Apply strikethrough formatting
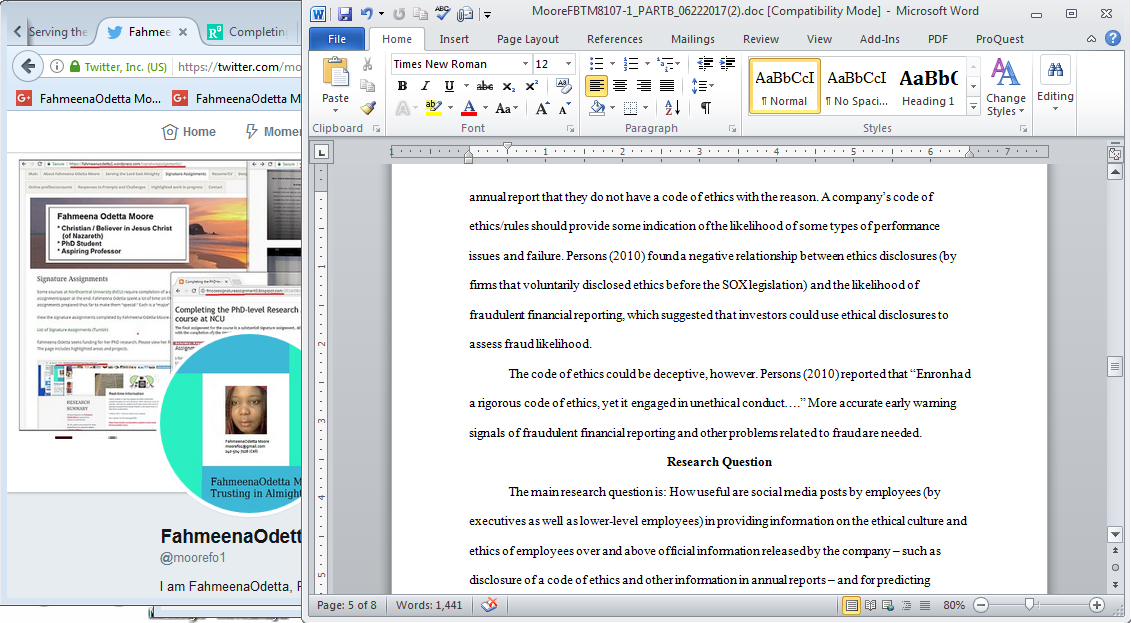The width and height of the screenshot is (1131, 623). (x=485, y=87)
